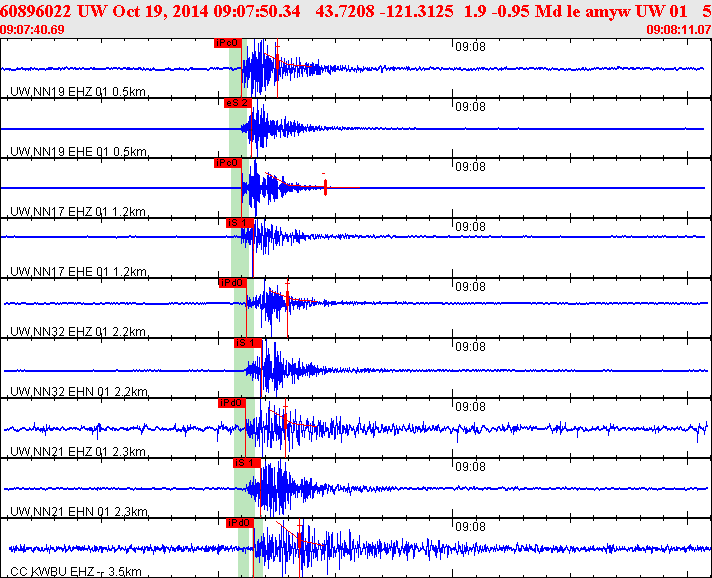Click the iPd0 pick flag on NN32 EHZ trace
712x578 pixels.
232,283
